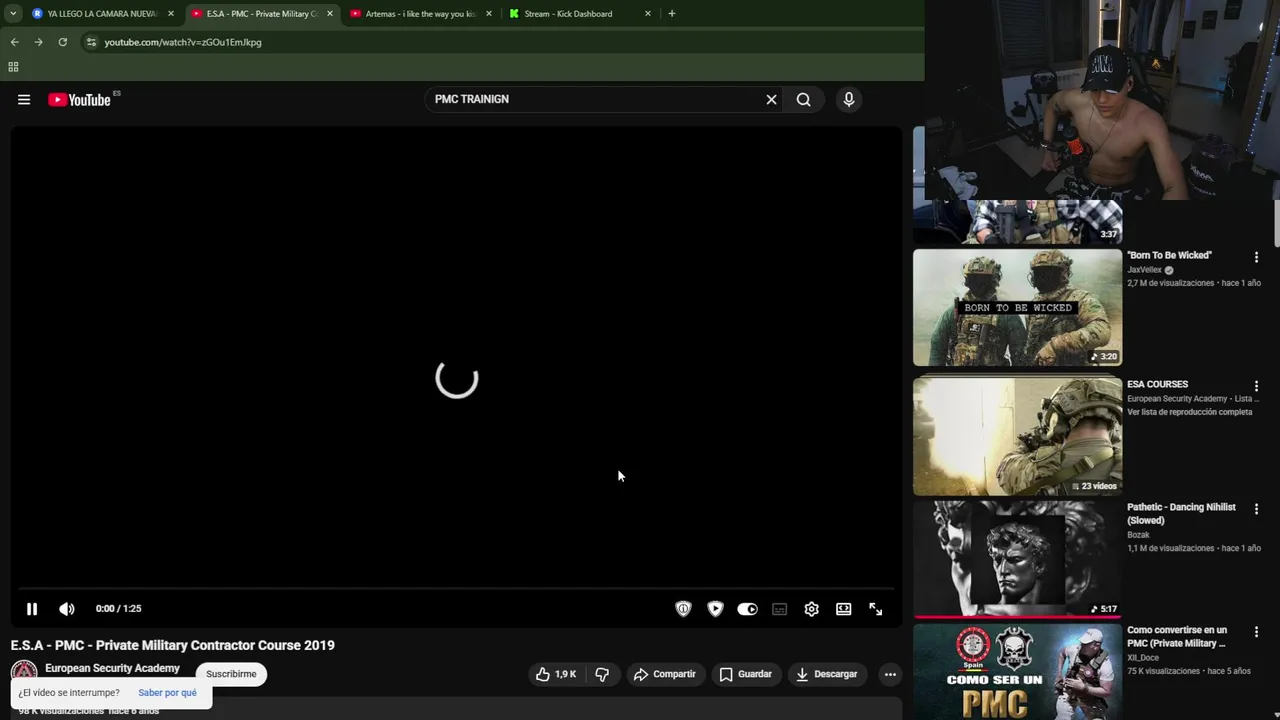Open the XII_Doce channel link
The image size is (1280, 720).
click(x=1143, y=658)
